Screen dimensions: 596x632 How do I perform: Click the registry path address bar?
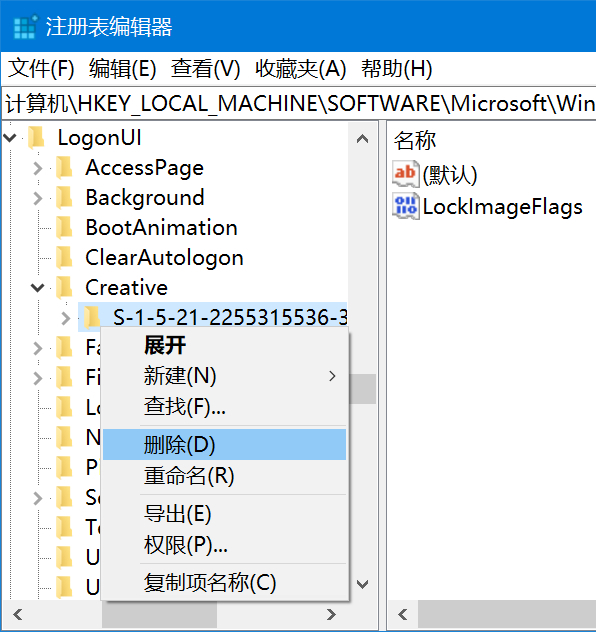299,104
